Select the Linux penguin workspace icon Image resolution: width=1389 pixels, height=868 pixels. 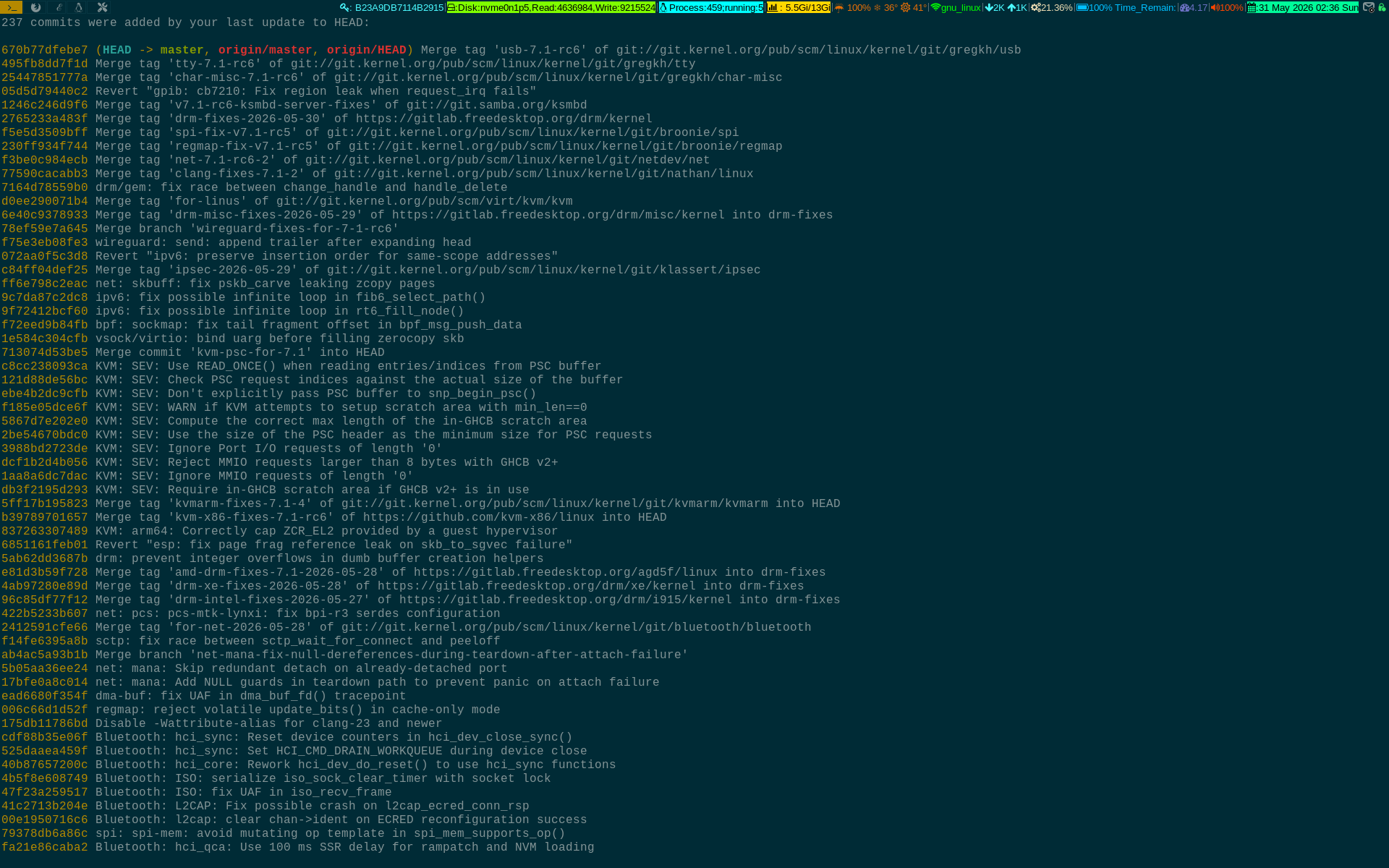pos(79,7)
